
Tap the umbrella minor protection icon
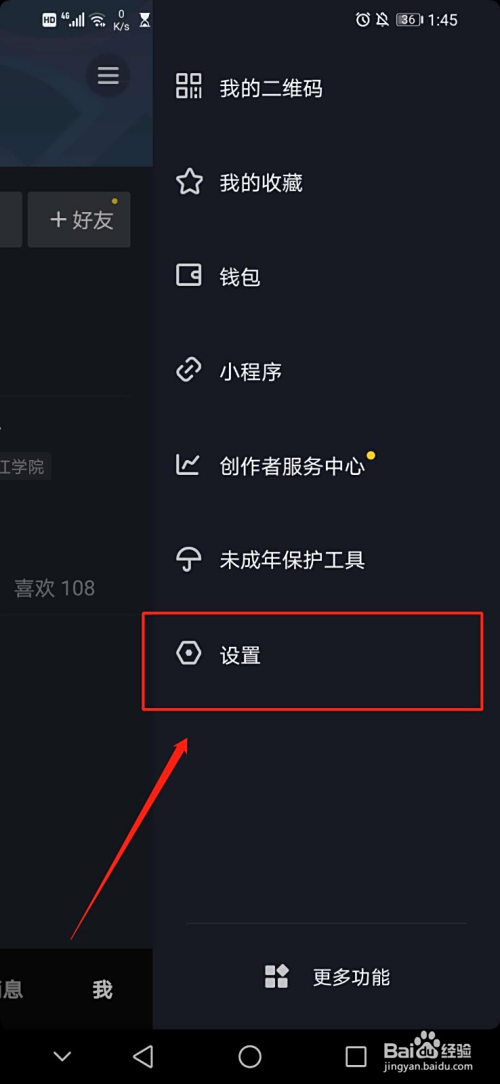tap(189, 559)
